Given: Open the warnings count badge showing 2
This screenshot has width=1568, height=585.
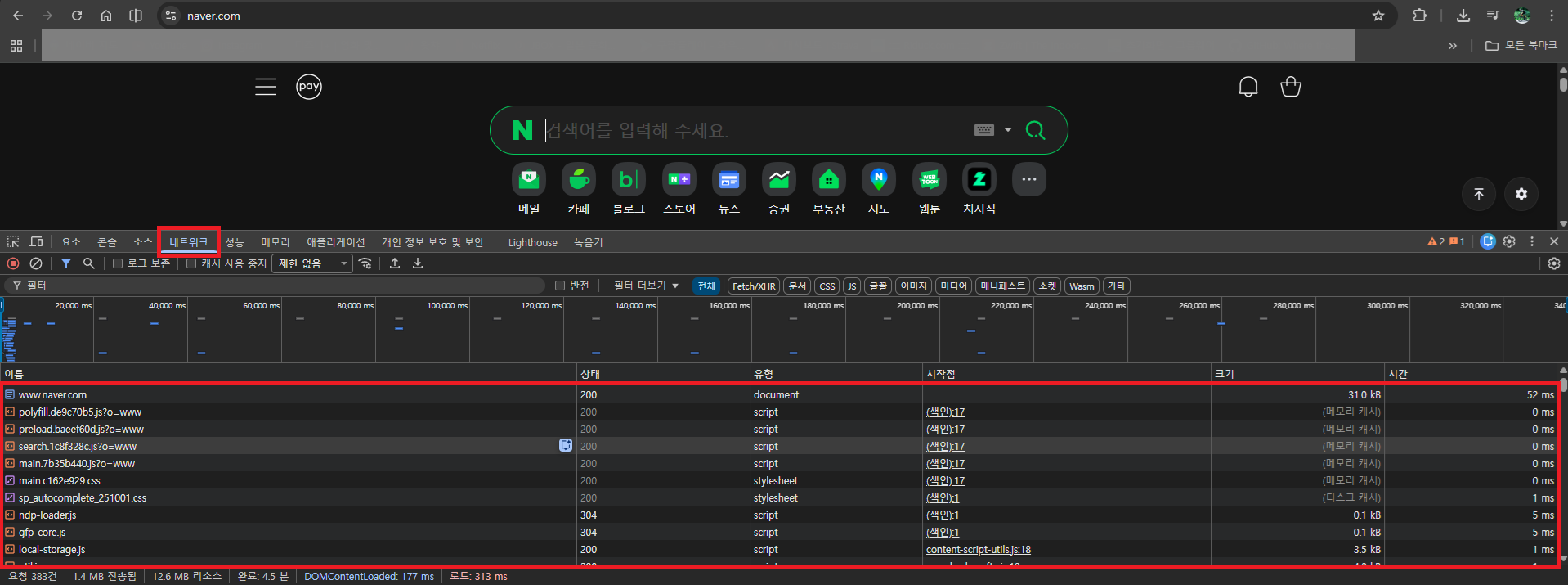Looking at the screenshot, I should point(1436,241).
